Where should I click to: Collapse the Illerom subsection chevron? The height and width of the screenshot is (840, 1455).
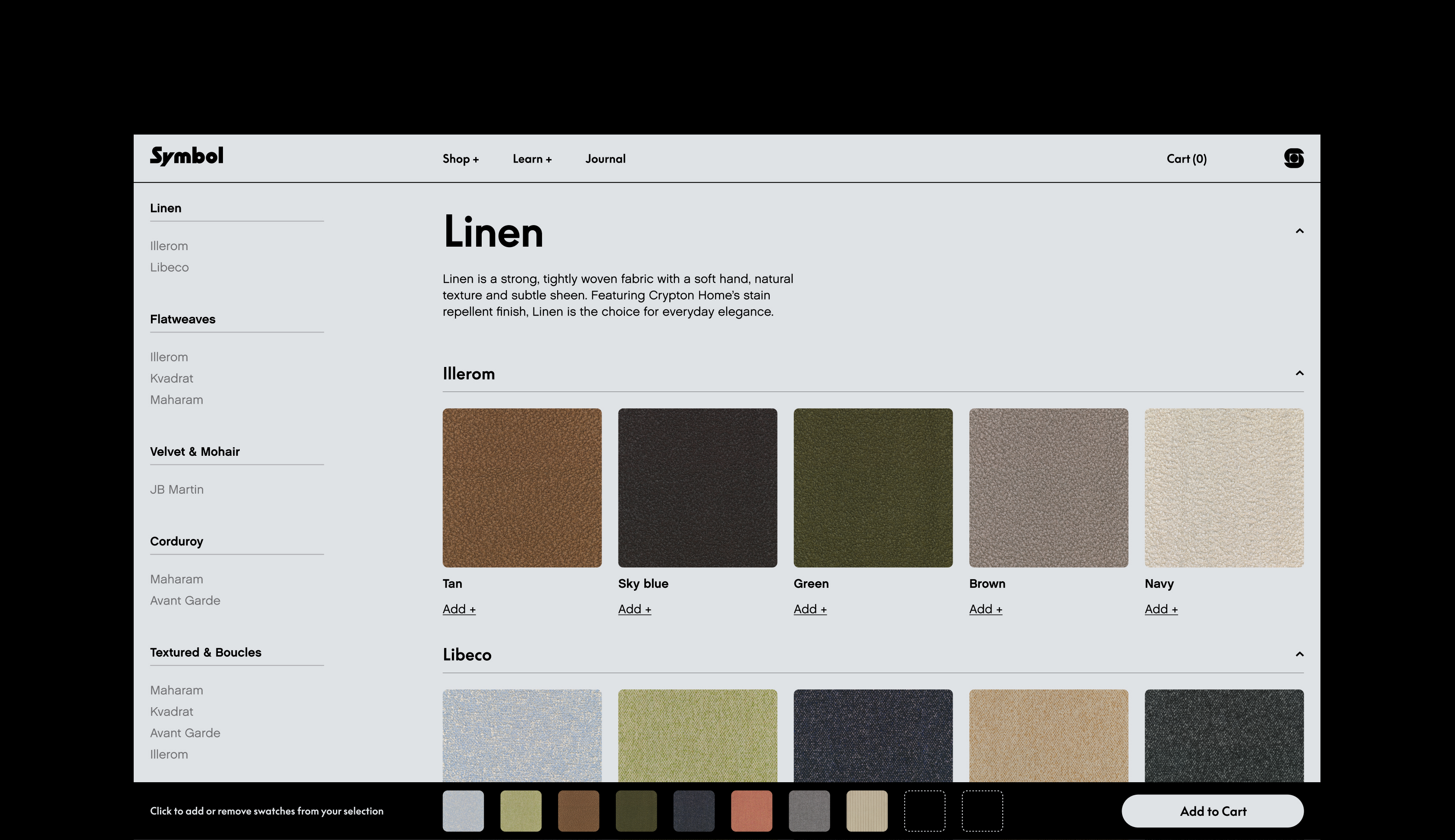pyautogui.click(x=1299, y=373)
